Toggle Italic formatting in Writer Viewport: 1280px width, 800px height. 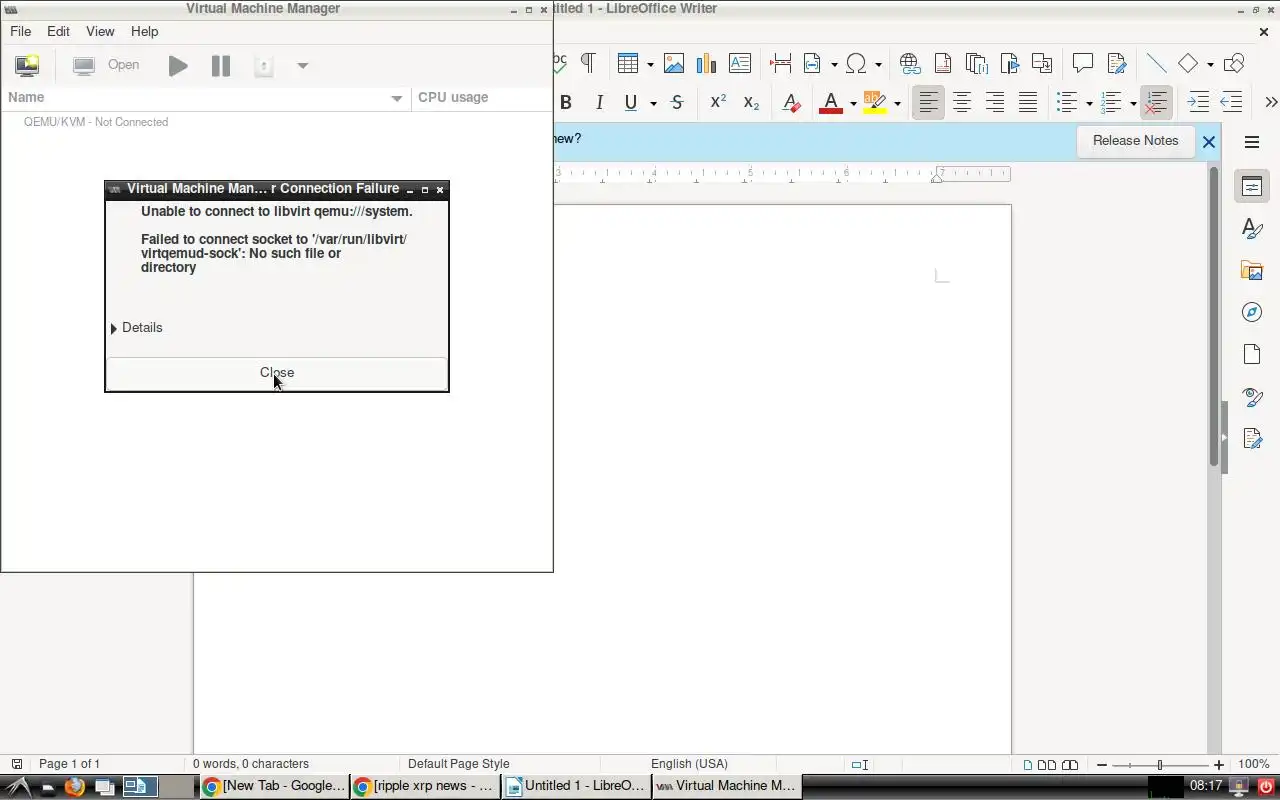[x=599, y=102]
